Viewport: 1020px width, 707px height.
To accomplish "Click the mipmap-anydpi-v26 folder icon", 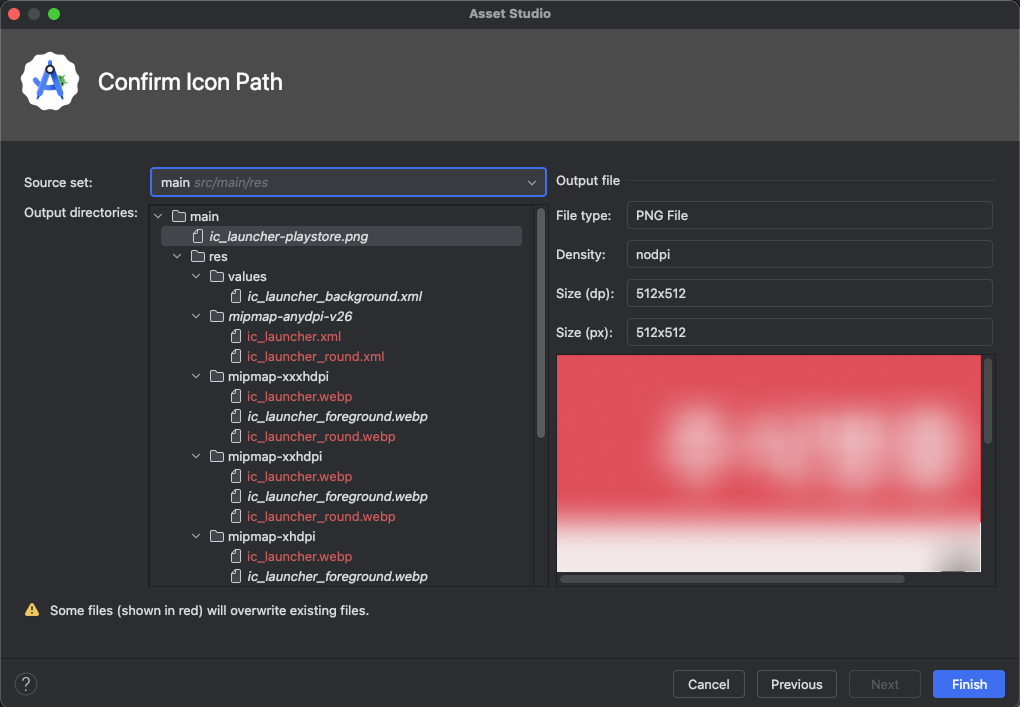I will 217,316.
